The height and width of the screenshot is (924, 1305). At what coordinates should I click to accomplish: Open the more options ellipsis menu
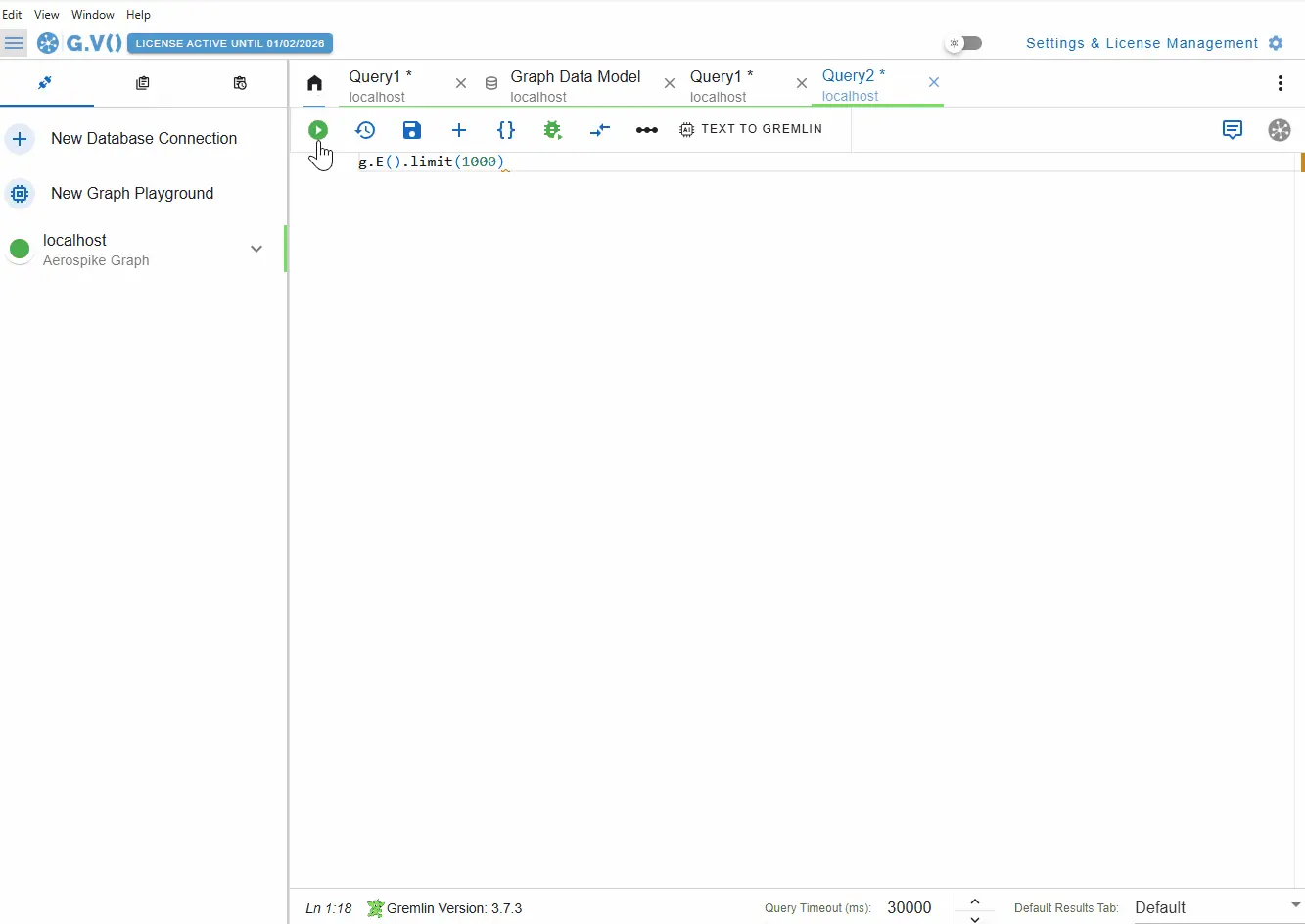click(647, 130)
